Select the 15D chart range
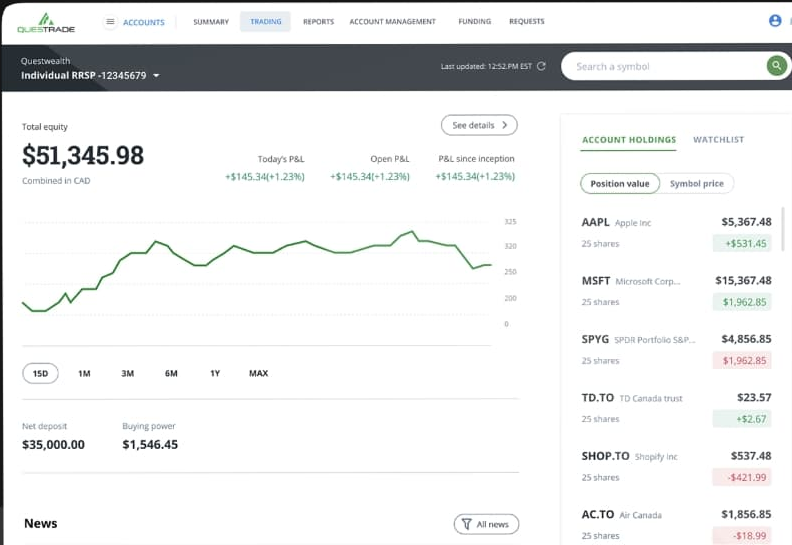Viewport: 792px width, 545px height. (40, 374)
